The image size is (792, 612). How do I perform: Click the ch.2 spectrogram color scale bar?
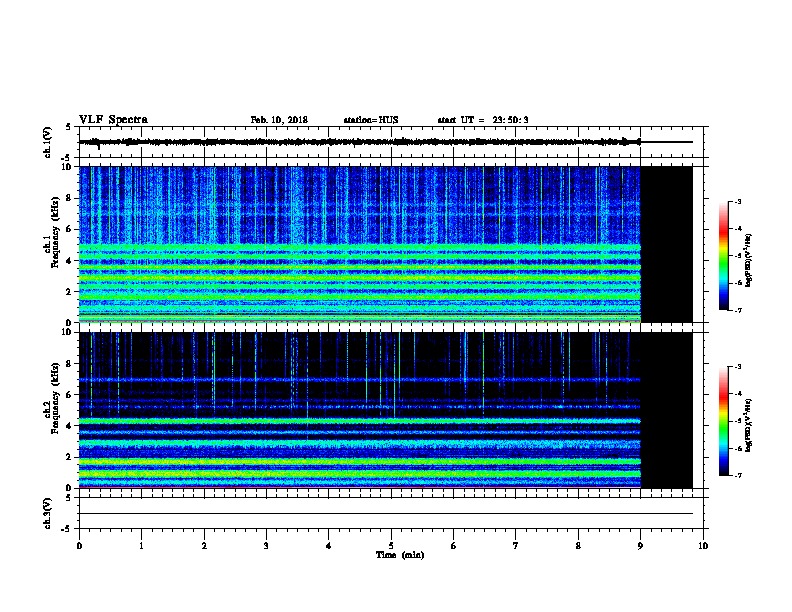723,421
